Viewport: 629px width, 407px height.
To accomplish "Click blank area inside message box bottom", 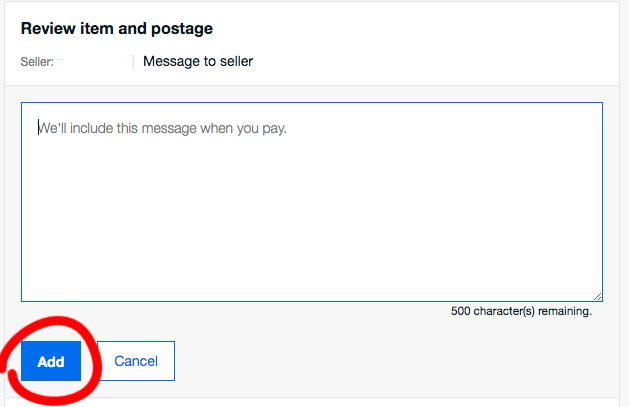I will 312,273.
